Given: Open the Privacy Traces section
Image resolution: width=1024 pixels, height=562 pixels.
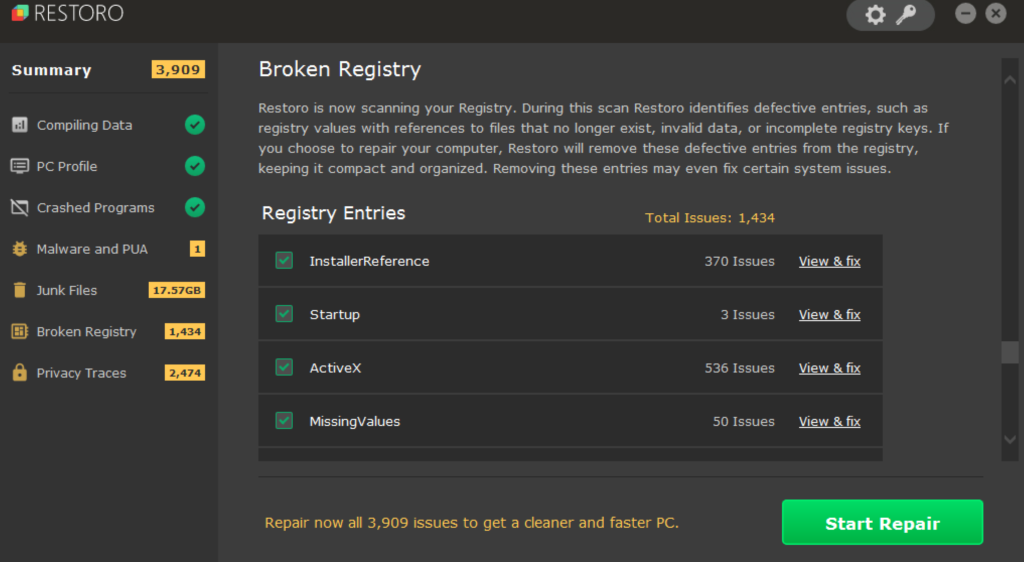Looking at the screenshot, I should tap(82, 373).
